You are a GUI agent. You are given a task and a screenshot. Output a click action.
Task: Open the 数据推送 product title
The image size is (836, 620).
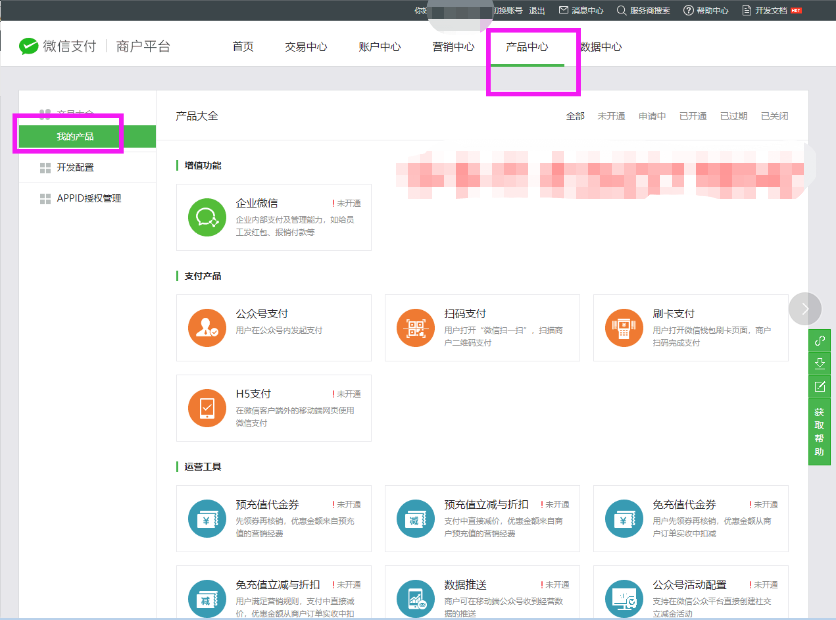[465, 584]
